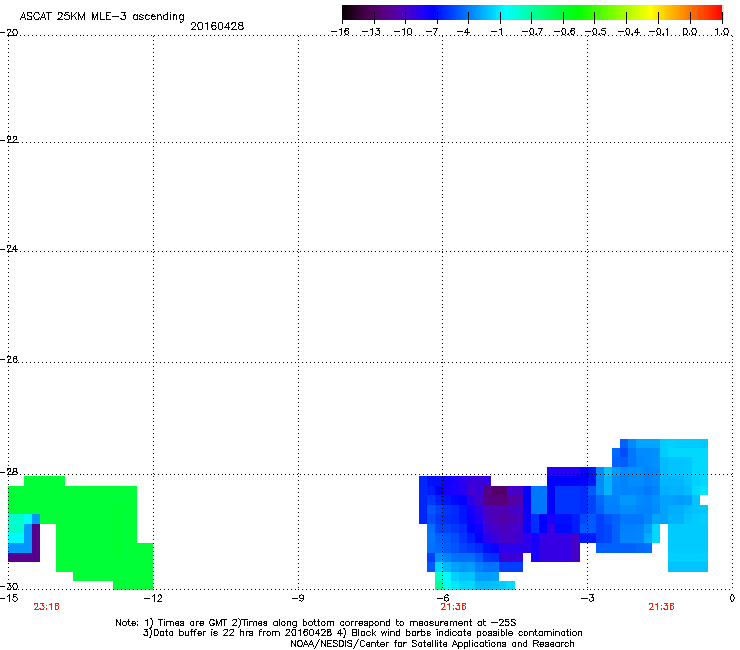Click the -20 latitude axis label
This screenshot has width=740, height=650.
pyautogui.click(x=9, y=33)
